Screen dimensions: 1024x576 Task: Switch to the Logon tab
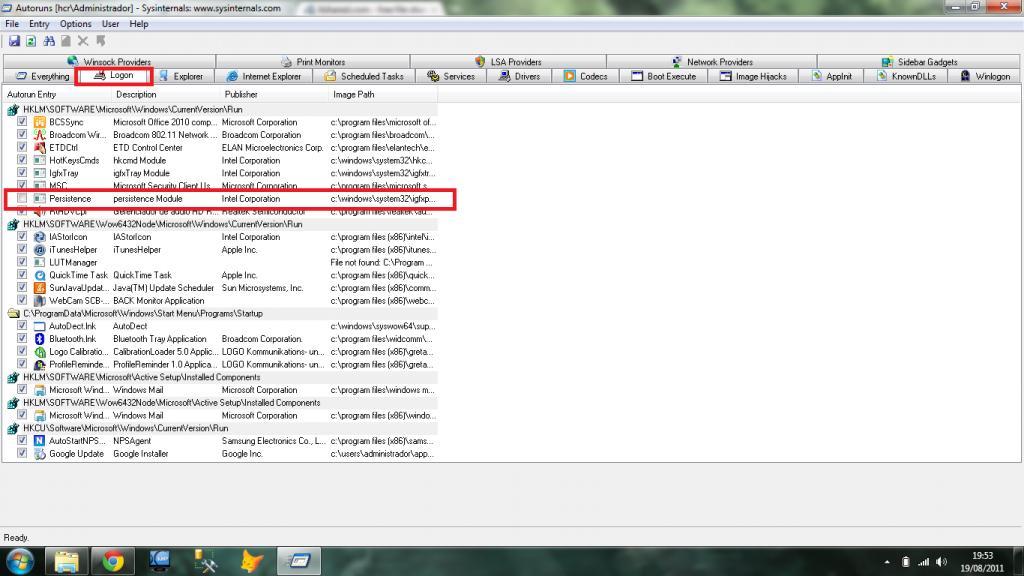click(114, 76)
